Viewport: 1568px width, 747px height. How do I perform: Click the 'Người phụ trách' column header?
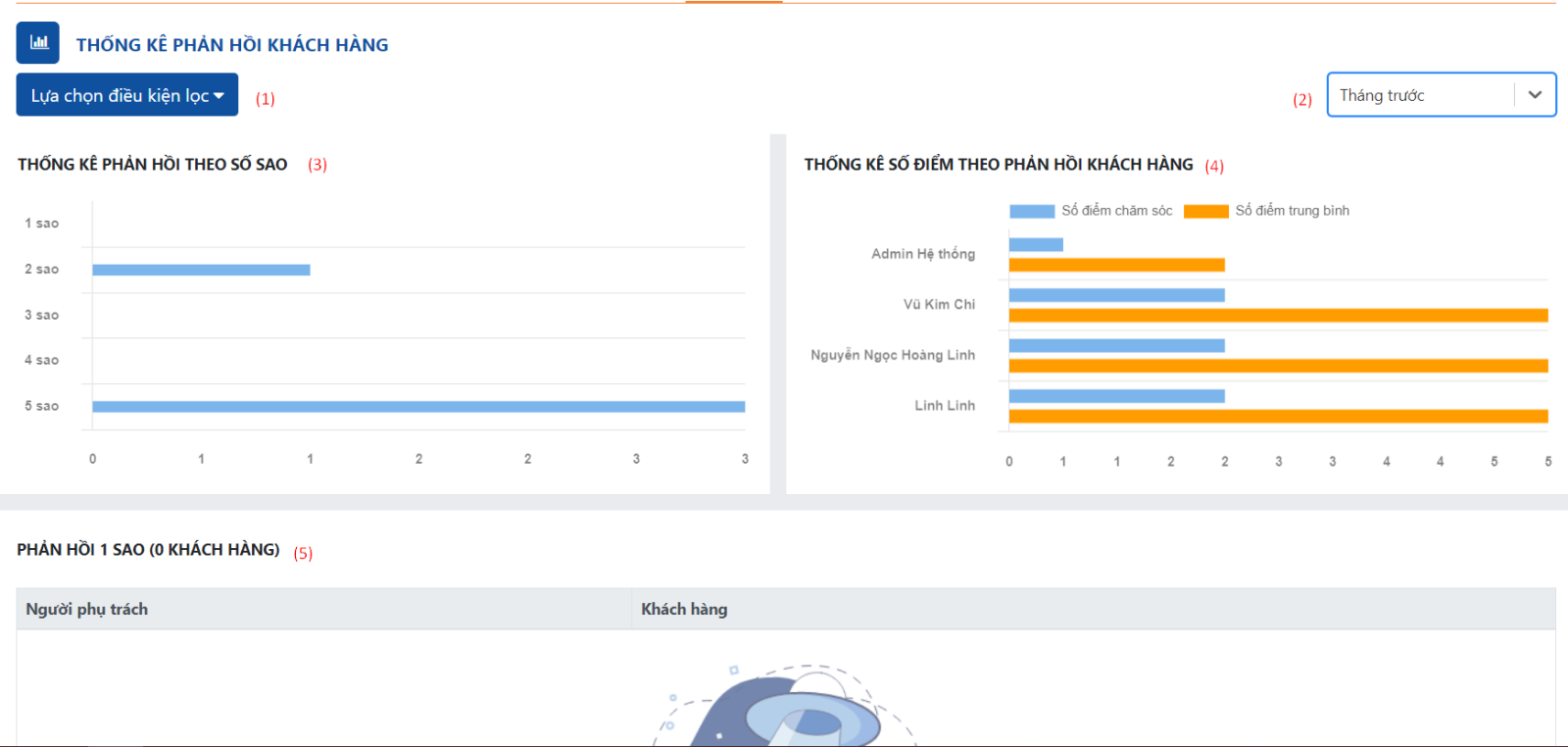[x=87, y=609]
